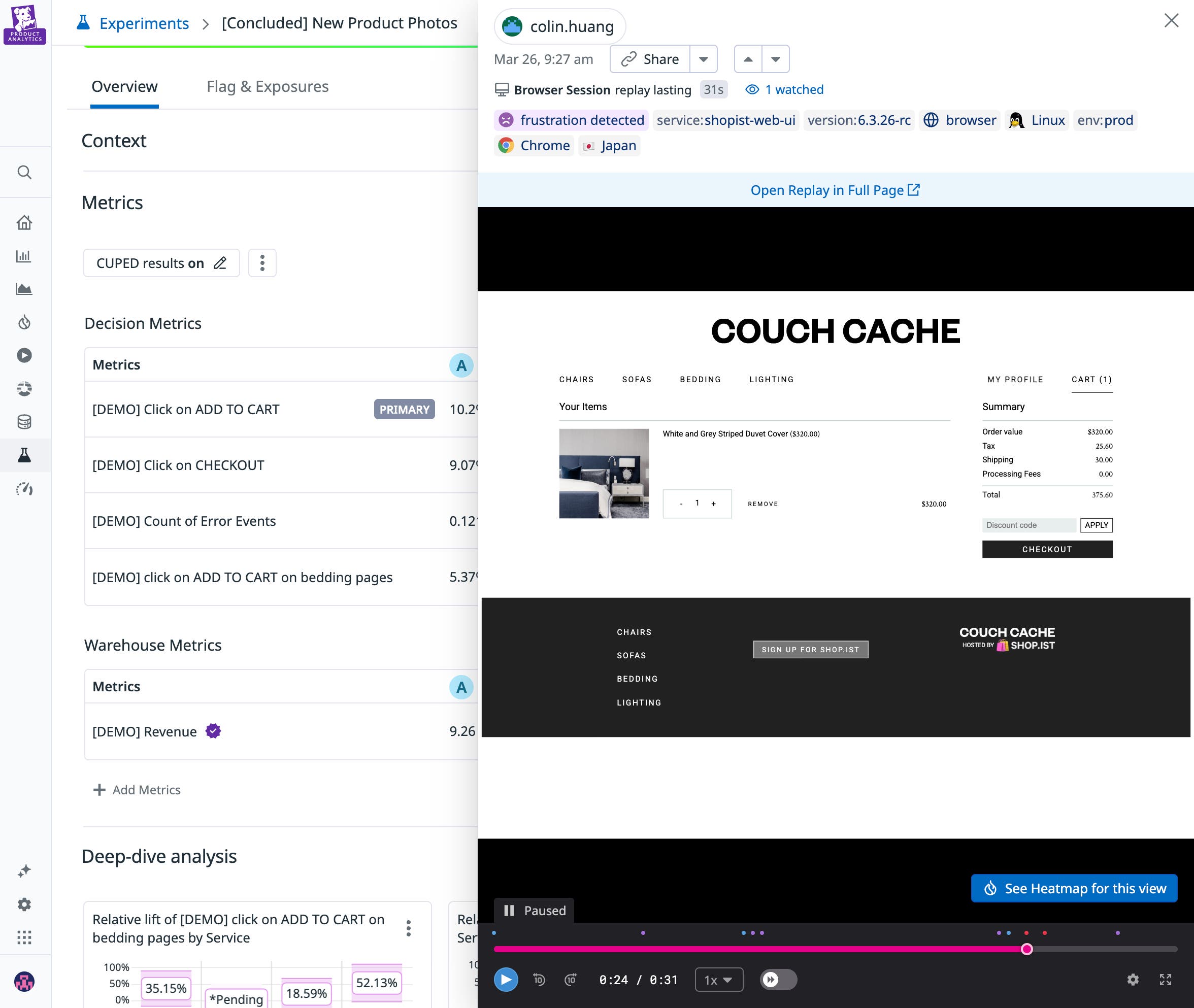Switch to the Flag & Exposures tab
This screenshot has height=1008, width=1194.
267,86
